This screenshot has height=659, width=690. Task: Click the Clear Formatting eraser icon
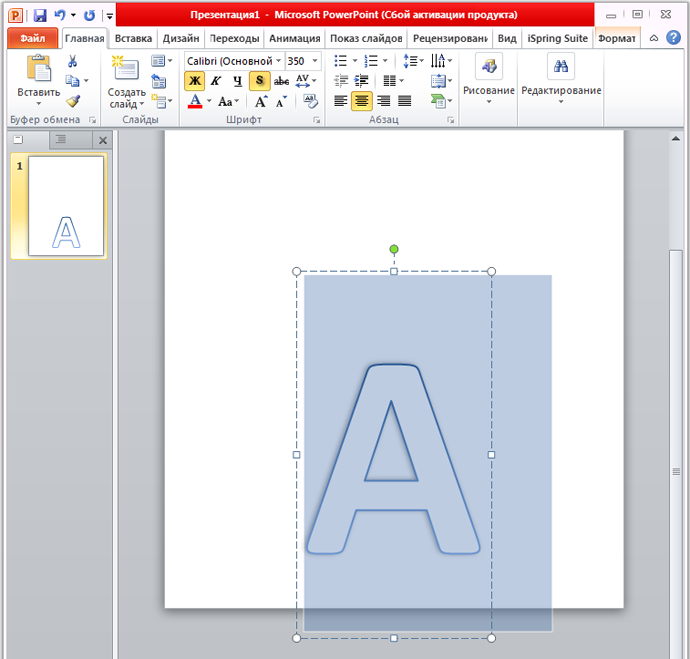click(x=310, y=101)
